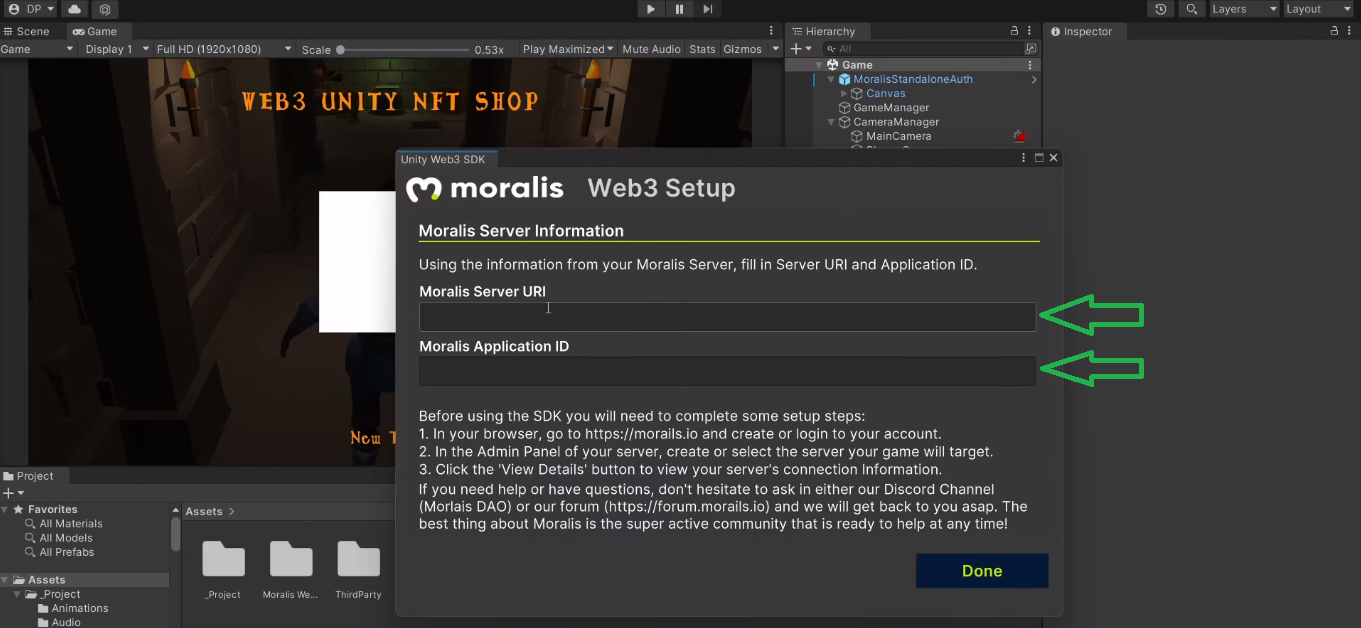Pause the game playback
1361x628 pixels.
click(x=679, y=9)
